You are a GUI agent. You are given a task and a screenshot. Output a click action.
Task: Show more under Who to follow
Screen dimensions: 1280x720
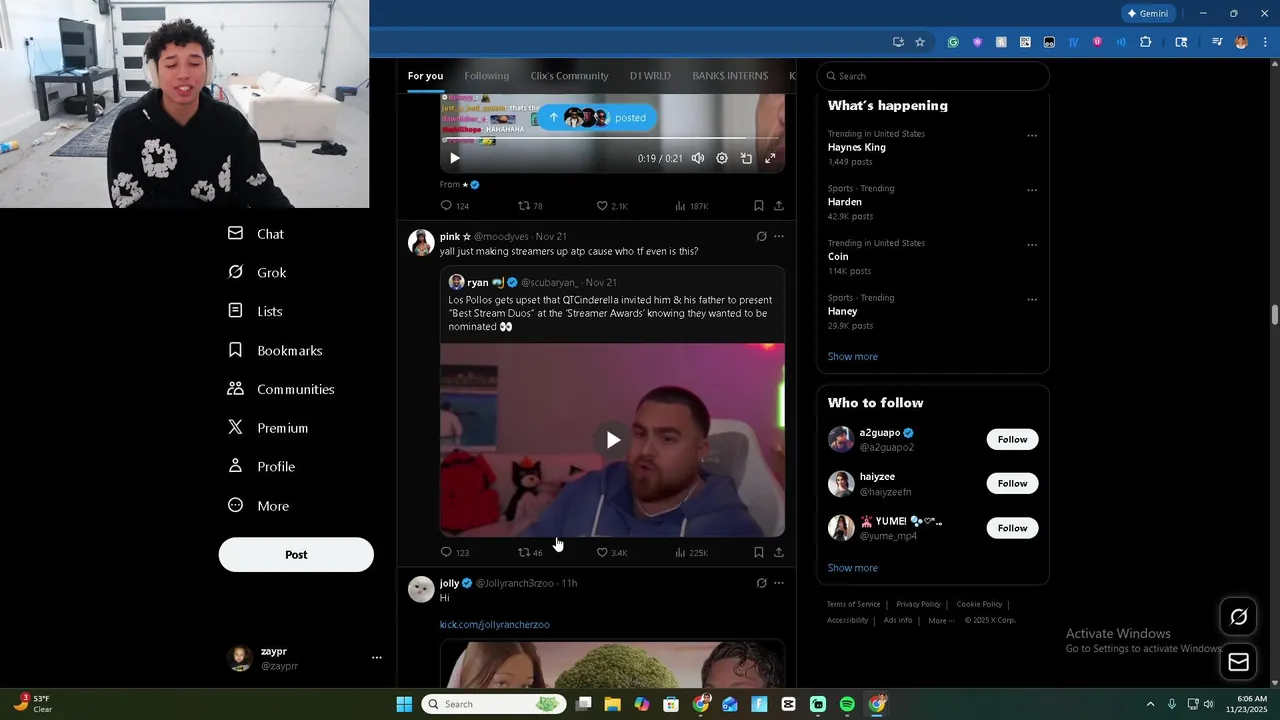(x=853, y=568)
